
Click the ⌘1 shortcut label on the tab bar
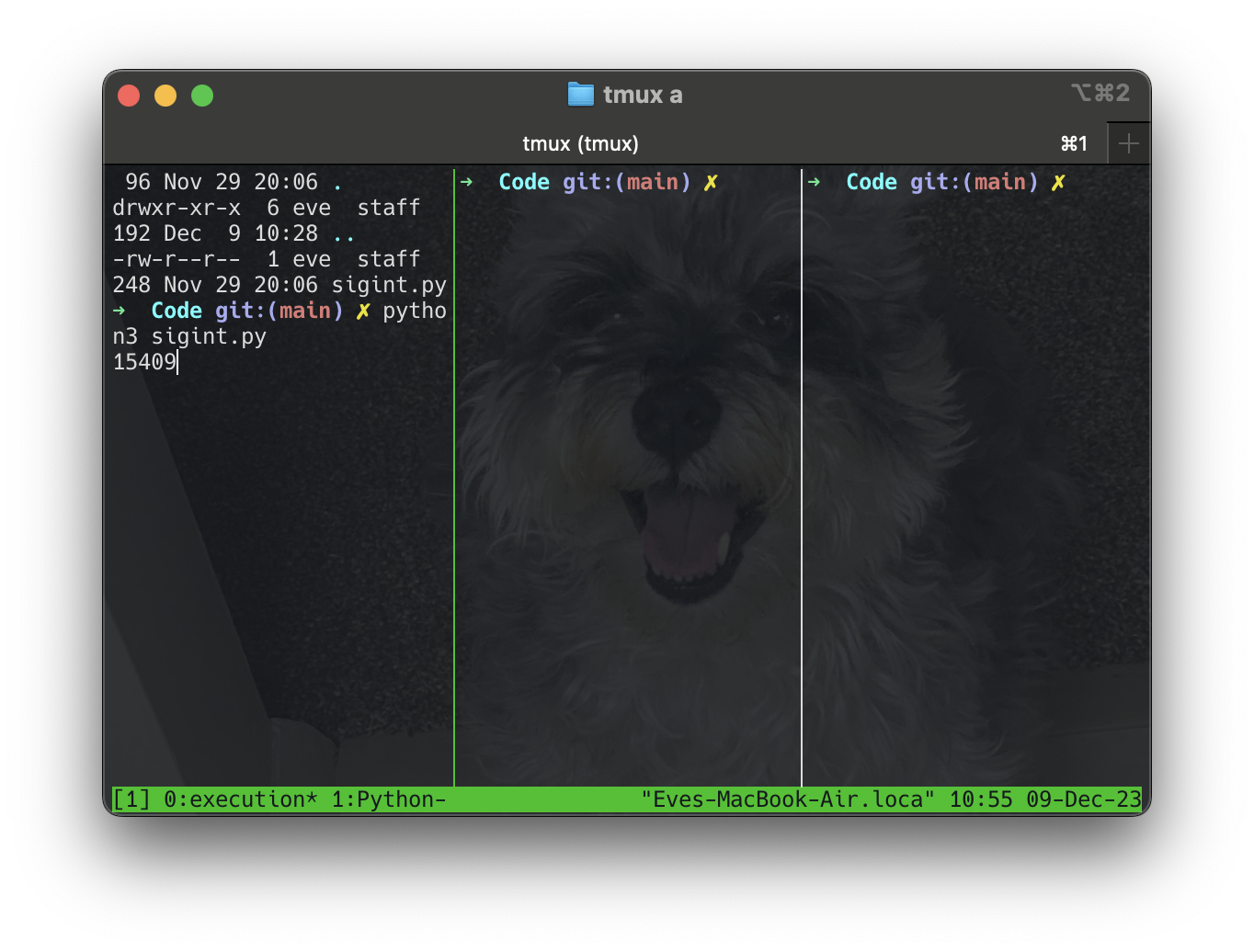pos(1074,143)
